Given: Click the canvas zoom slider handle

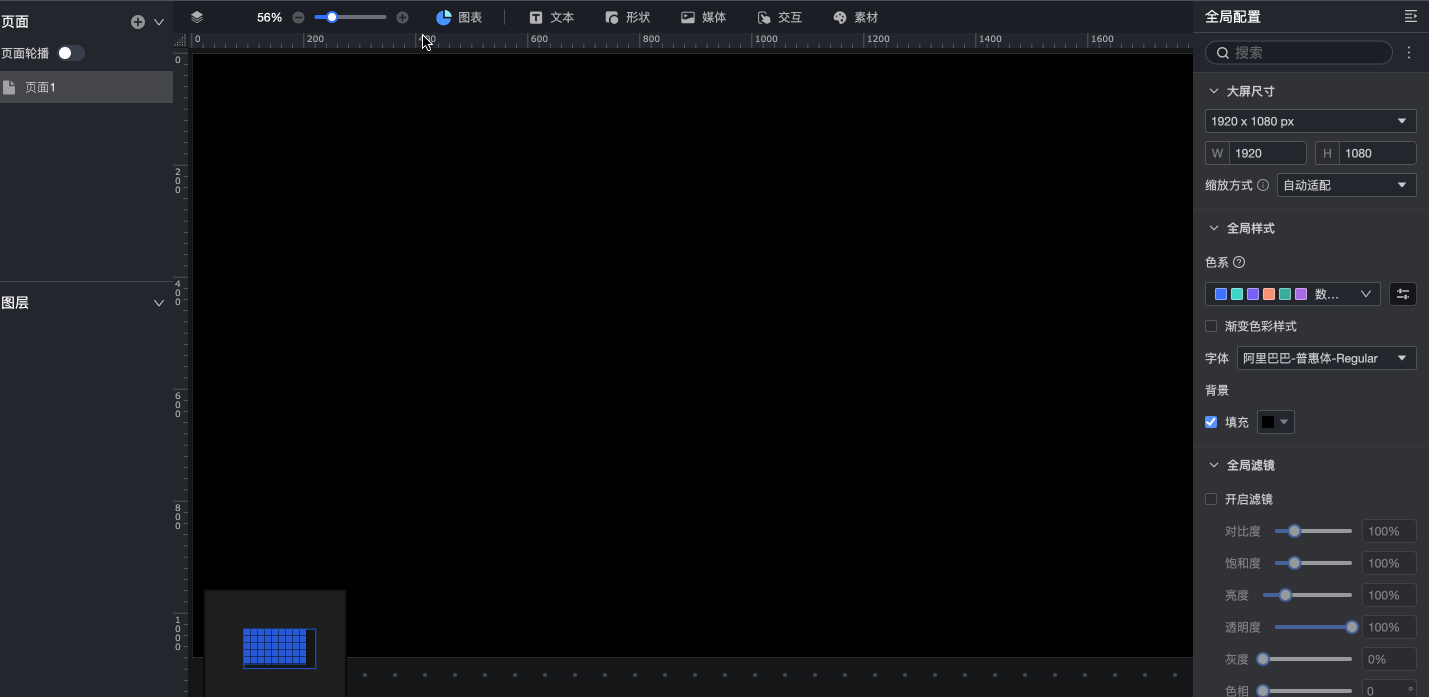Looking at the screenshot, I should 332,17.
